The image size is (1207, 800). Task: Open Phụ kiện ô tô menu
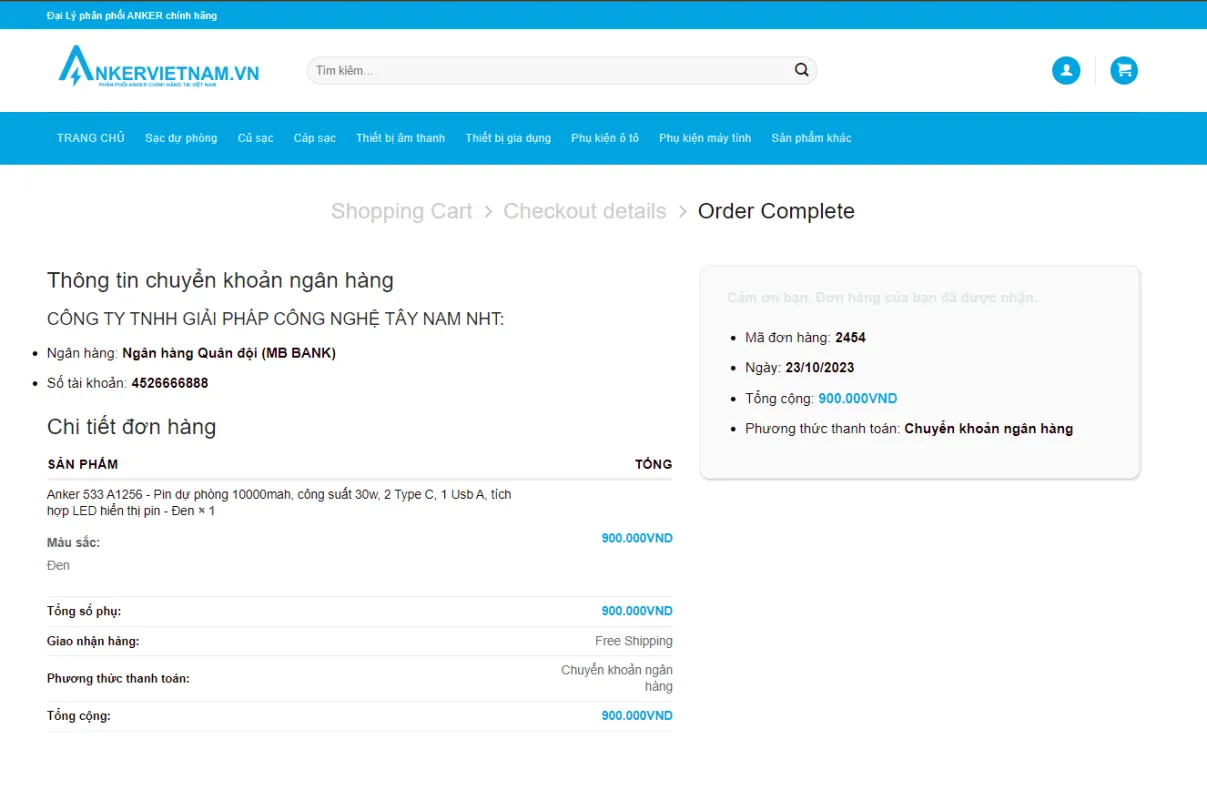(605, 138)
